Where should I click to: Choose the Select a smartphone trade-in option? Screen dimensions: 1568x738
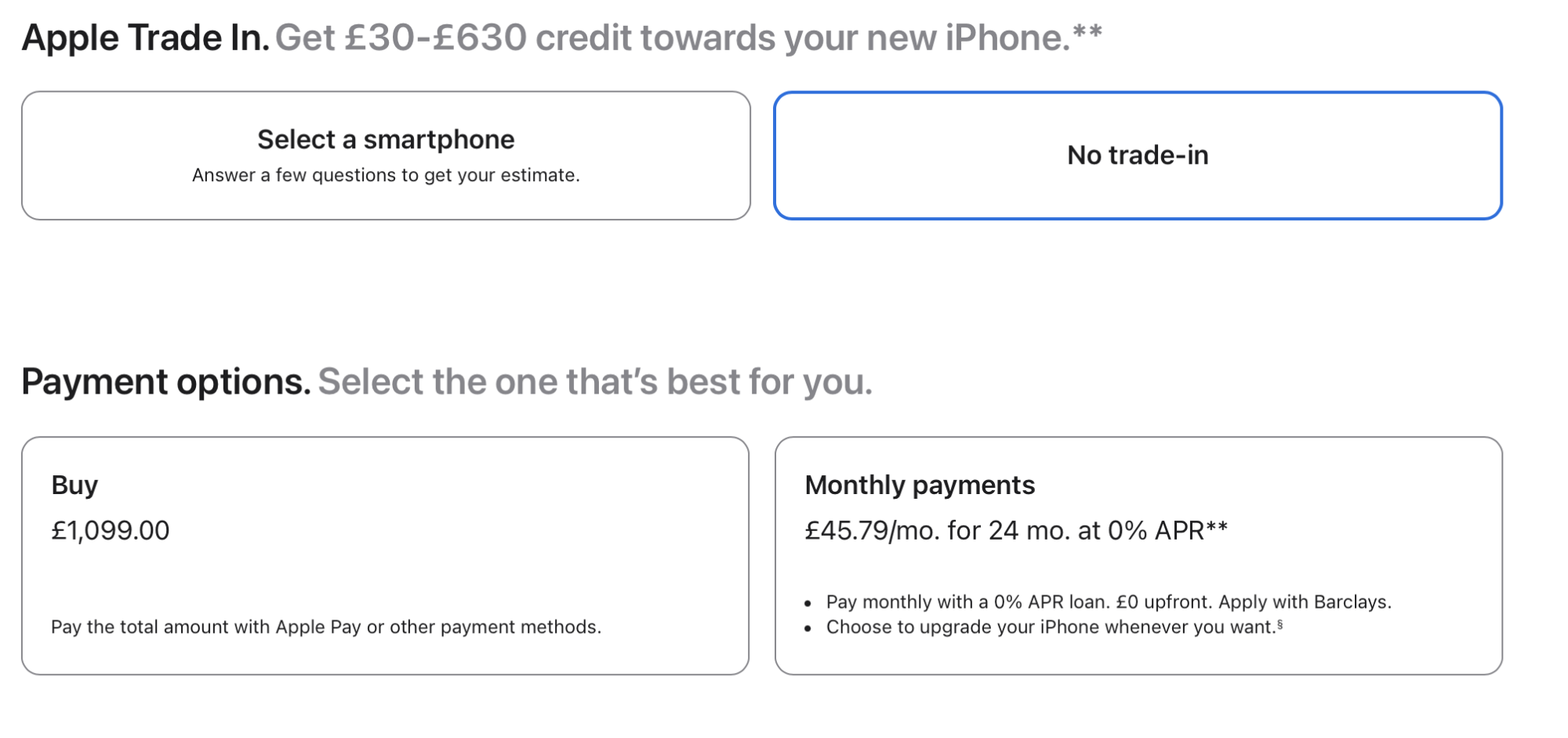tap(386, 155)
